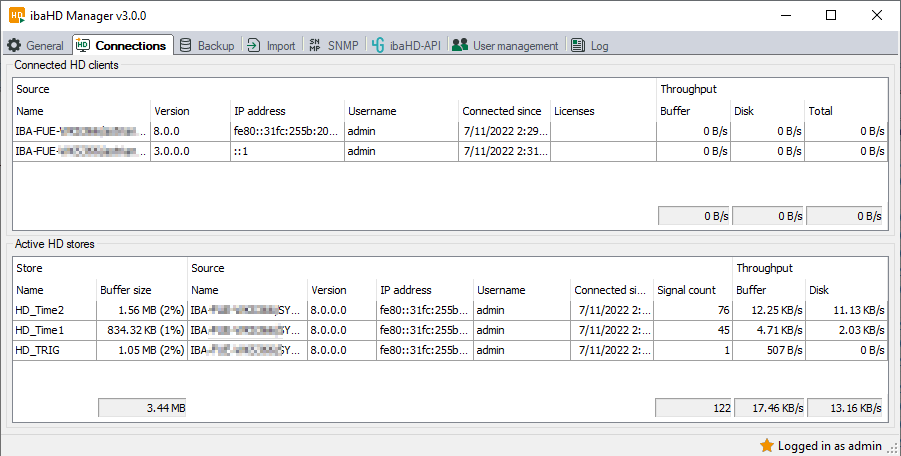Click the SNMP tab icon

coord(314,46)
